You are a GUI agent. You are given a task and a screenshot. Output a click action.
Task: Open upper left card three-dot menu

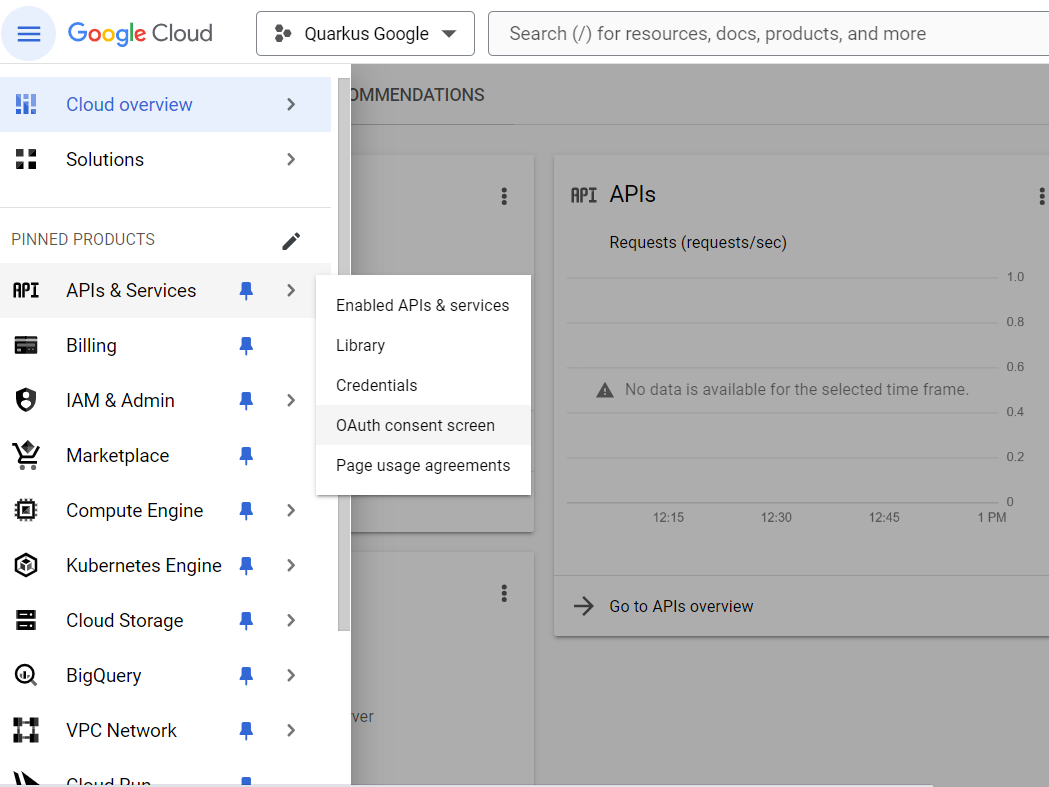click(x=504, y=196)
